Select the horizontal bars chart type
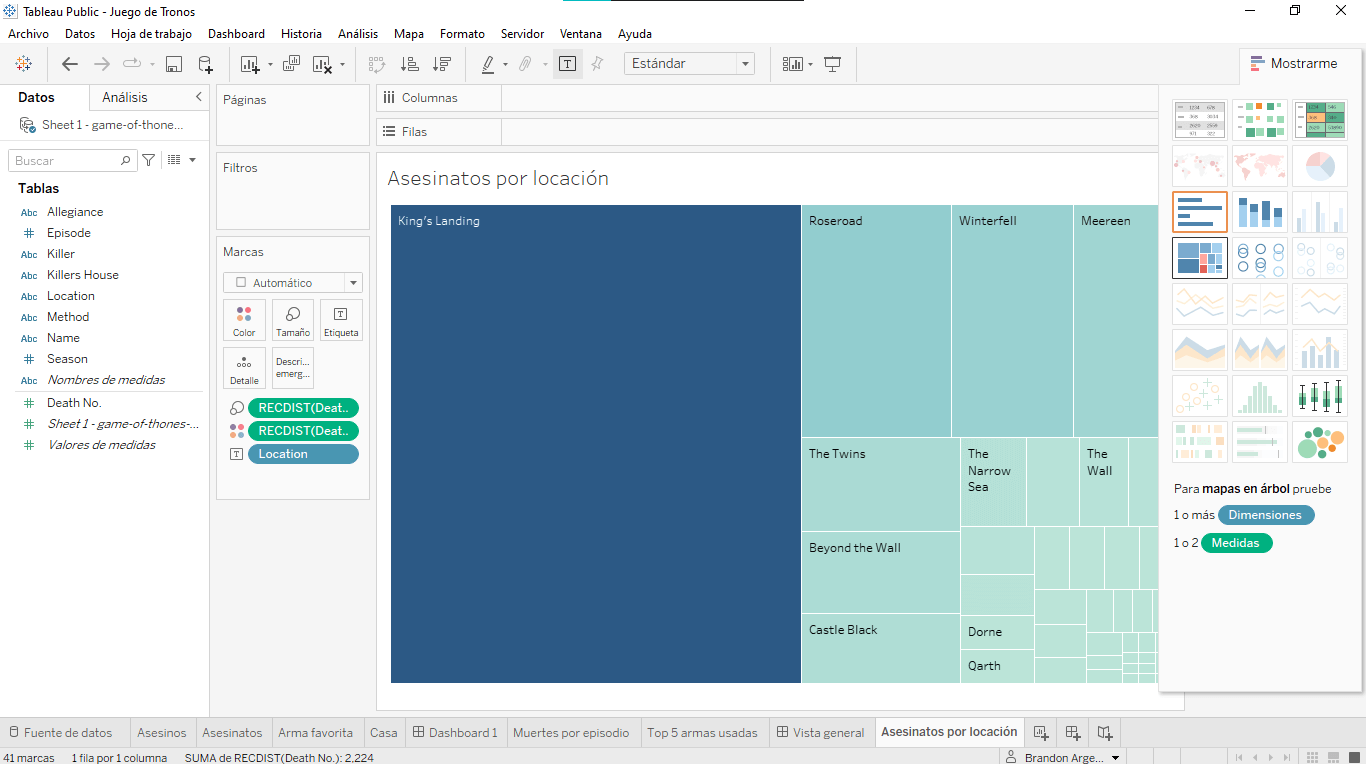 click(x=1200, y=212)
